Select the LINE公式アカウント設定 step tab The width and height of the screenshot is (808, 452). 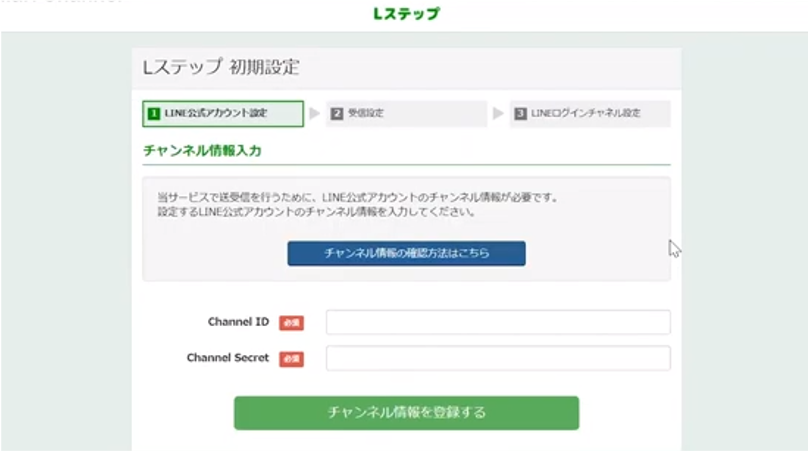pyautogui.click(x=223, y=114)
